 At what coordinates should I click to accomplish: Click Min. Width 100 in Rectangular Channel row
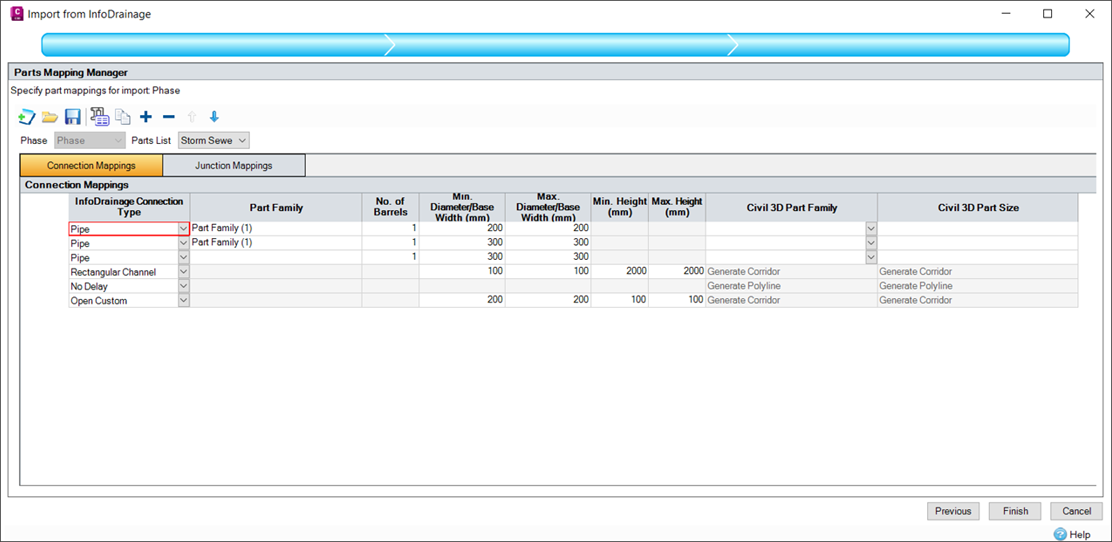[x=462, y=272]
